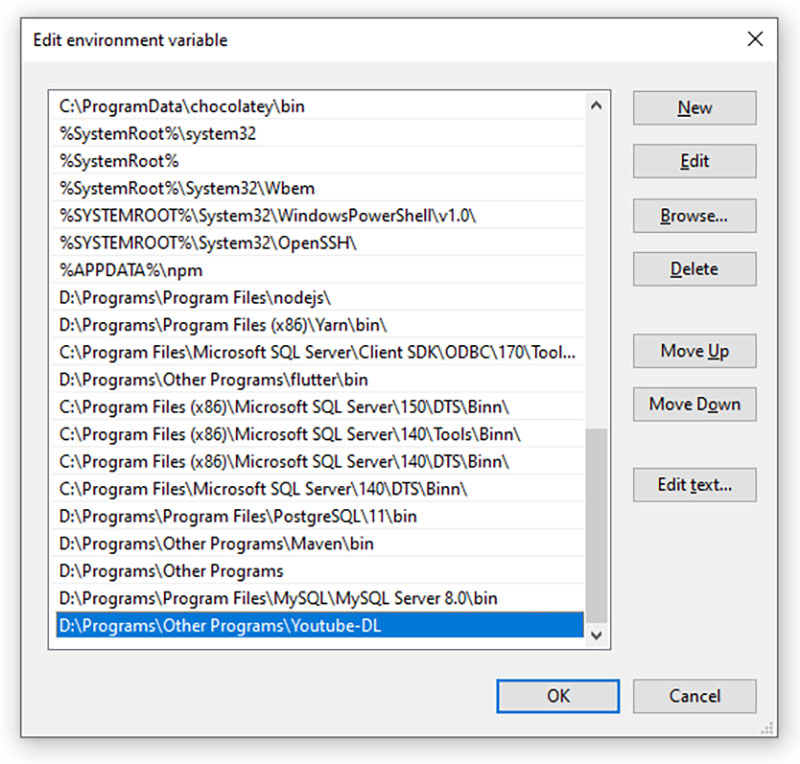Open the Browse dialog
Image resolution: width=800 pixels, height=764 pixels.
click(694, 216)
